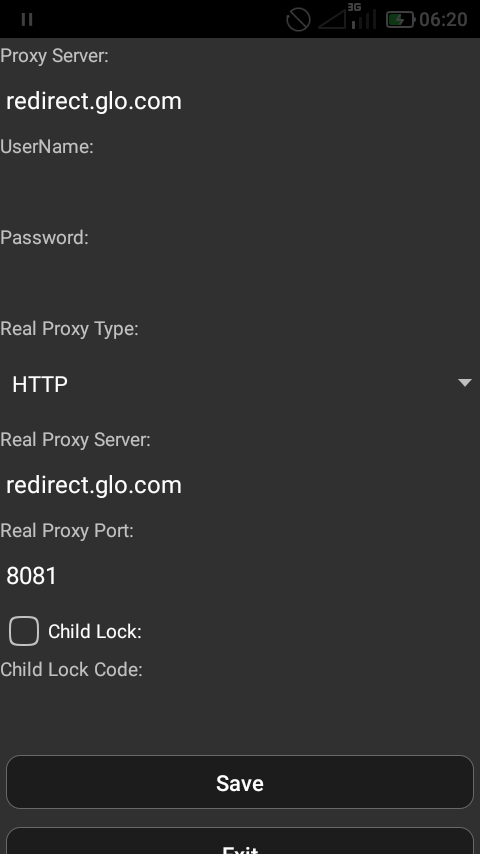Tap the Real Proxy Type label
The width and height of the screenshot is (480, 854).
(x=69, y=329)
